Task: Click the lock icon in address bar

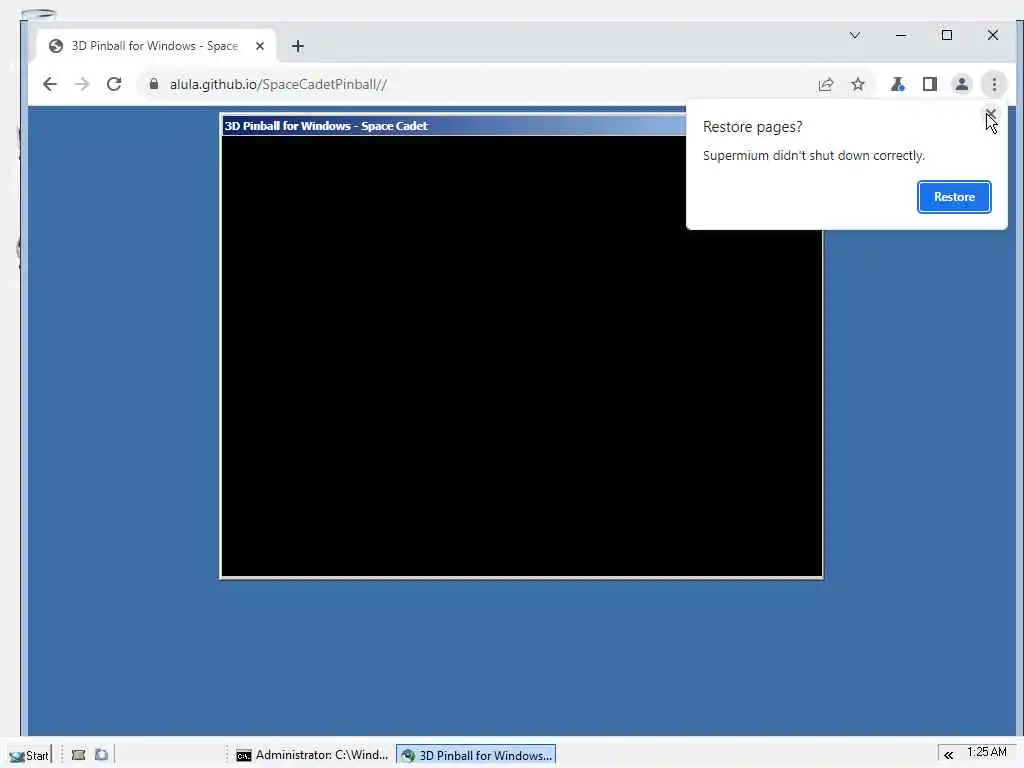Action: 153,84
